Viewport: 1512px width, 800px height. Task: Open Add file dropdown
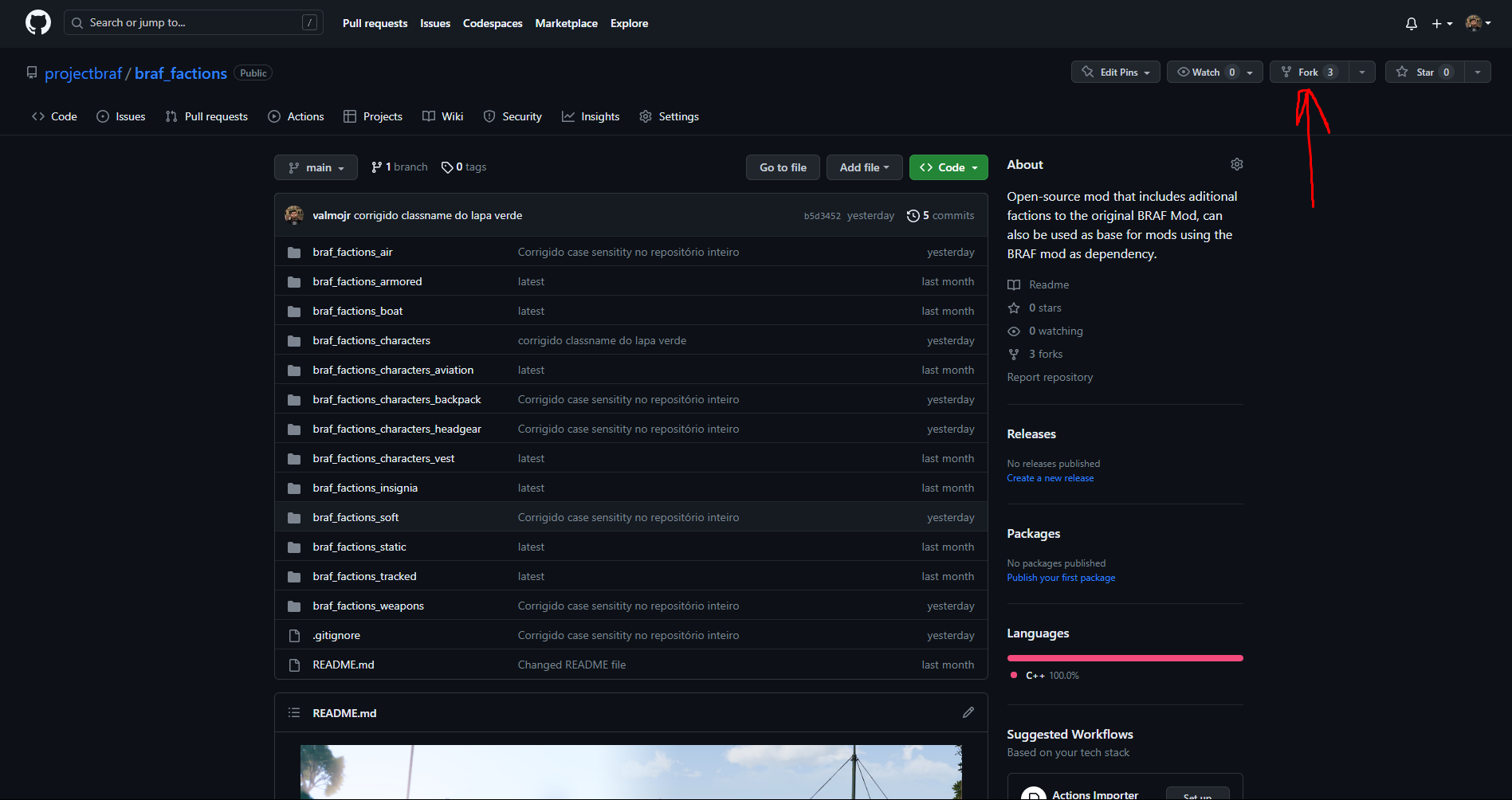pos(864,167)
